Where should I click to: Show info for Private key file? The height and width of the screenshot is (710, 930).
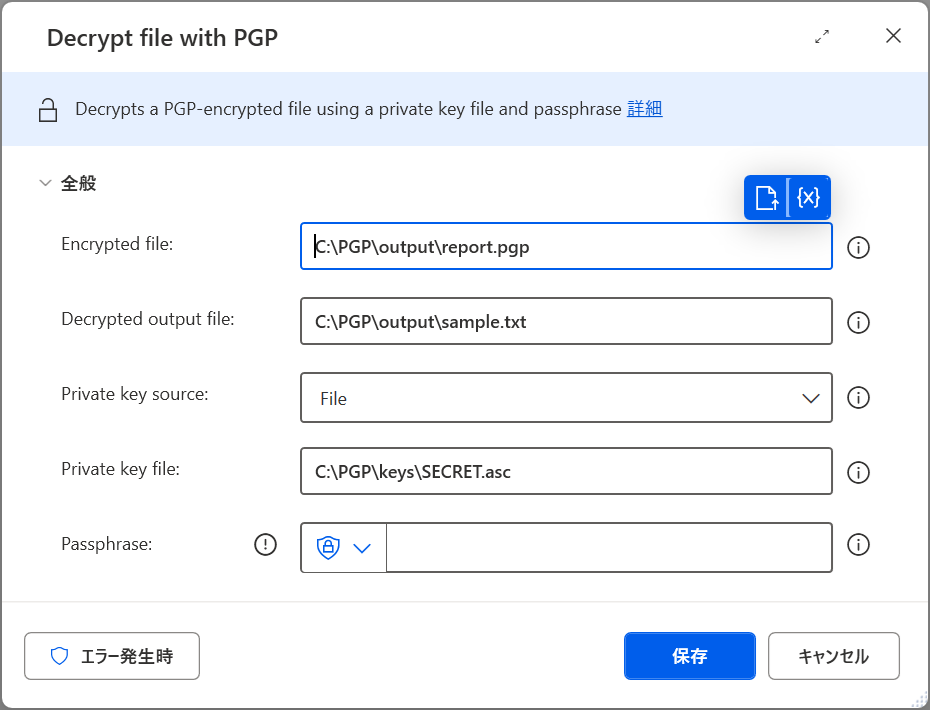tap(858, 472)
